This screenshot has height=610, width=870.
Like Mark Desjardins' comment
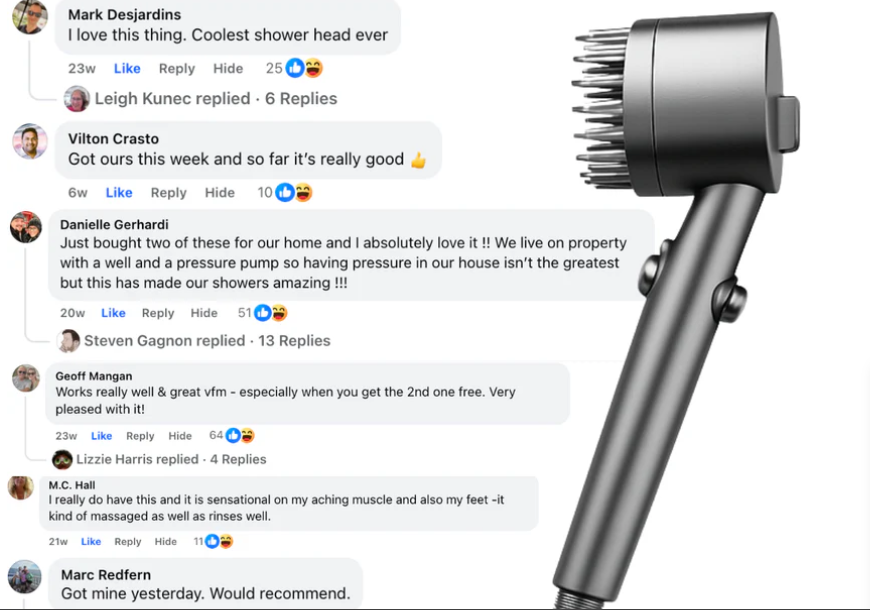pos(127,68)
